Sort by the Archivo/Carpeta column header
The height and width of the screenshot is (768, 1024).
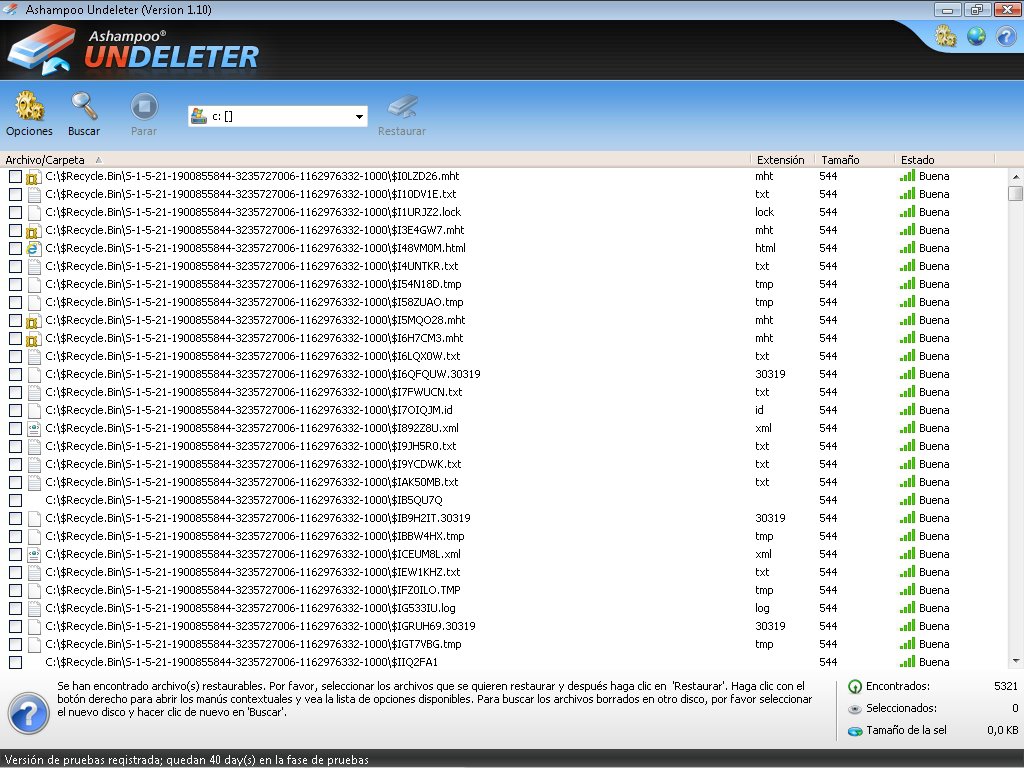45,160
